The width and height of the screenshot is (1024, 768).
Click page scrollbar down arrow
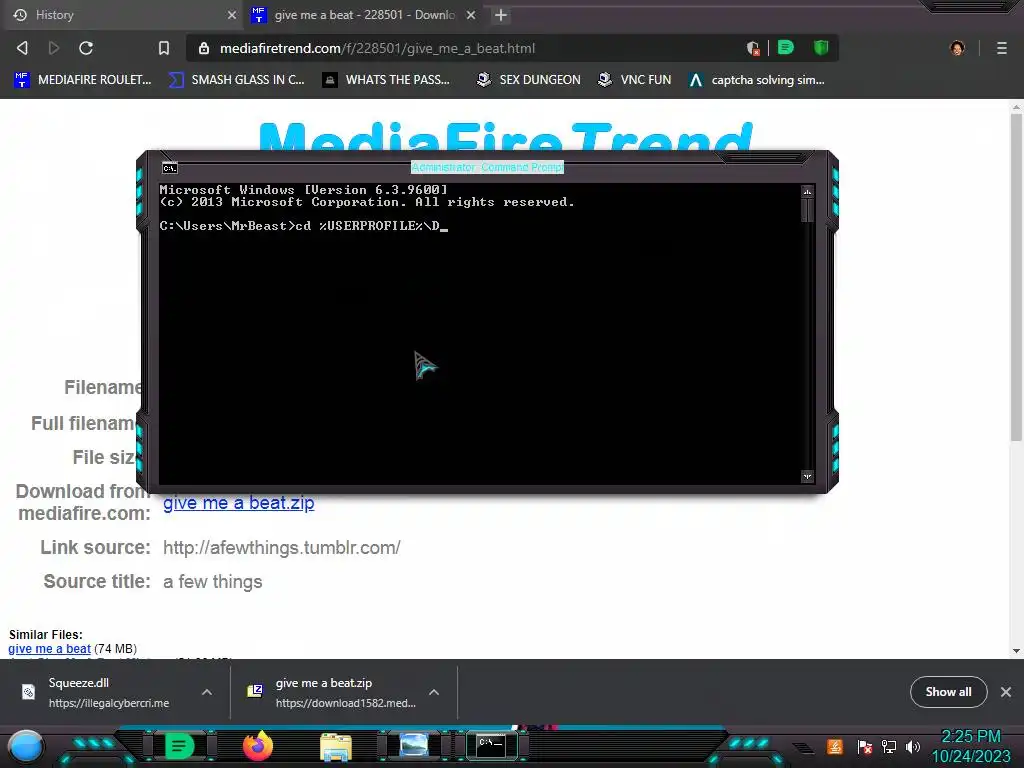pyautogui.click(x=1016, y=651)
